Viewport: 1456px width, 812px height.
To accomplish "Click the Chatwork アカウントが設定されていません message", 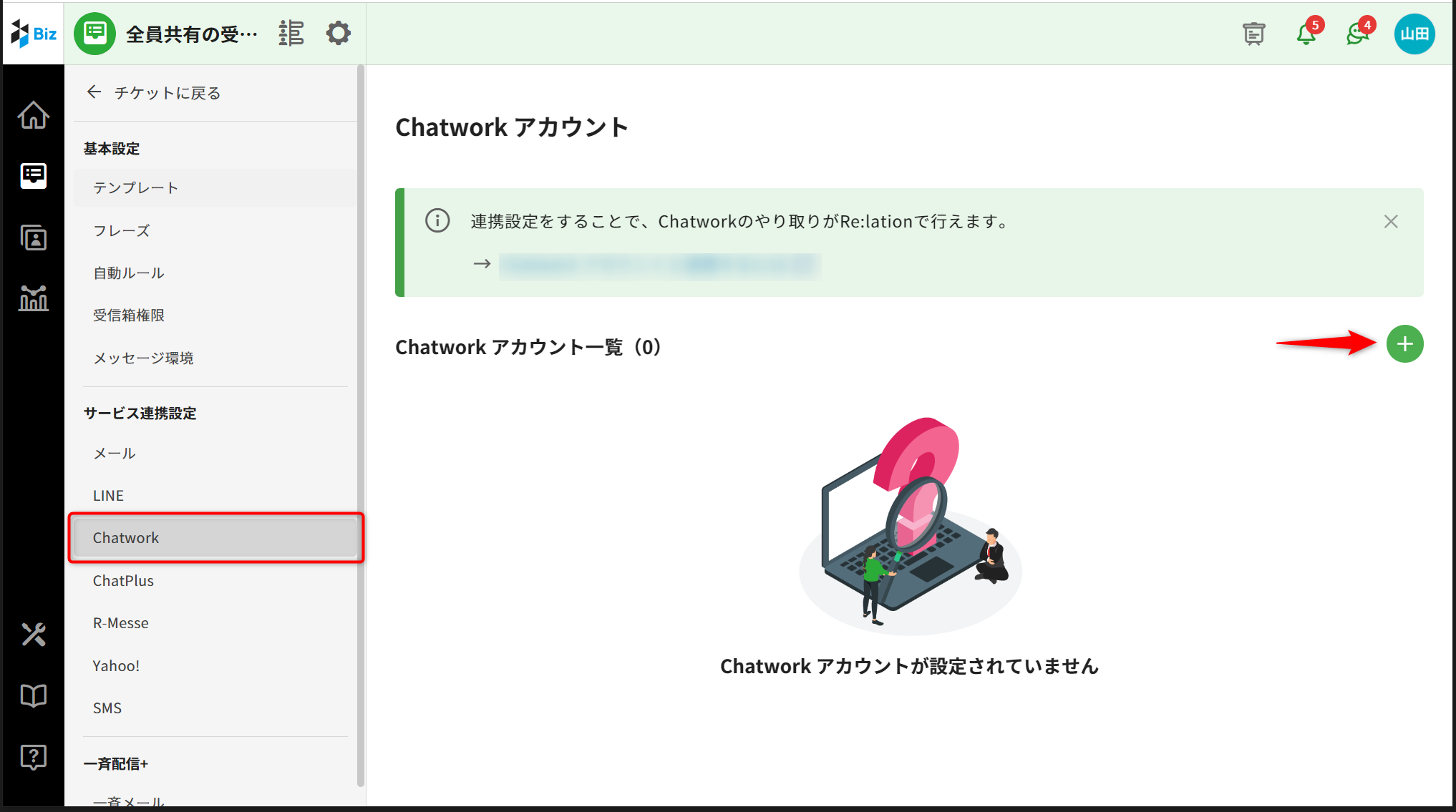I will coord(909,667).
